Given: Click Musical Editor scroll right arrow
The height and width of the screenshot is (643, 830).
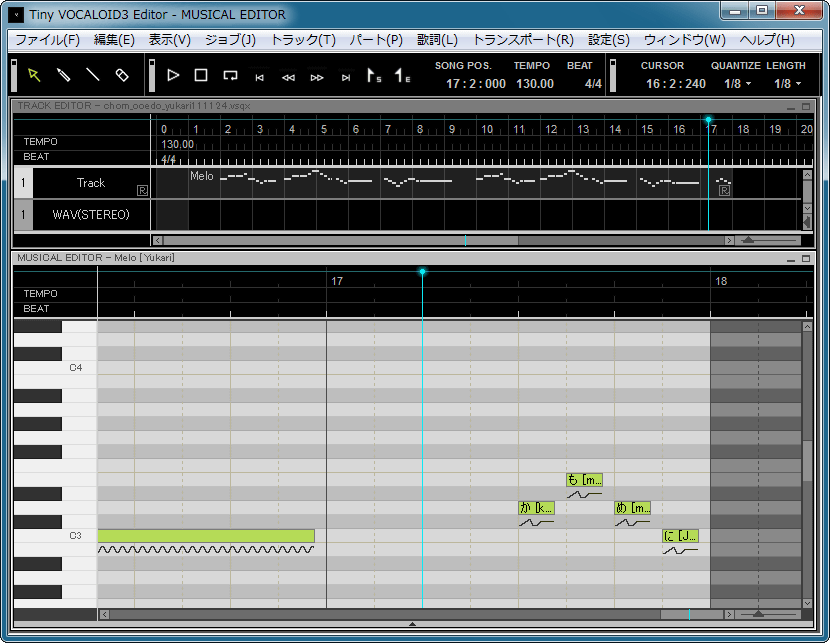Looking at the screenshot, I should tap(729, 614).
